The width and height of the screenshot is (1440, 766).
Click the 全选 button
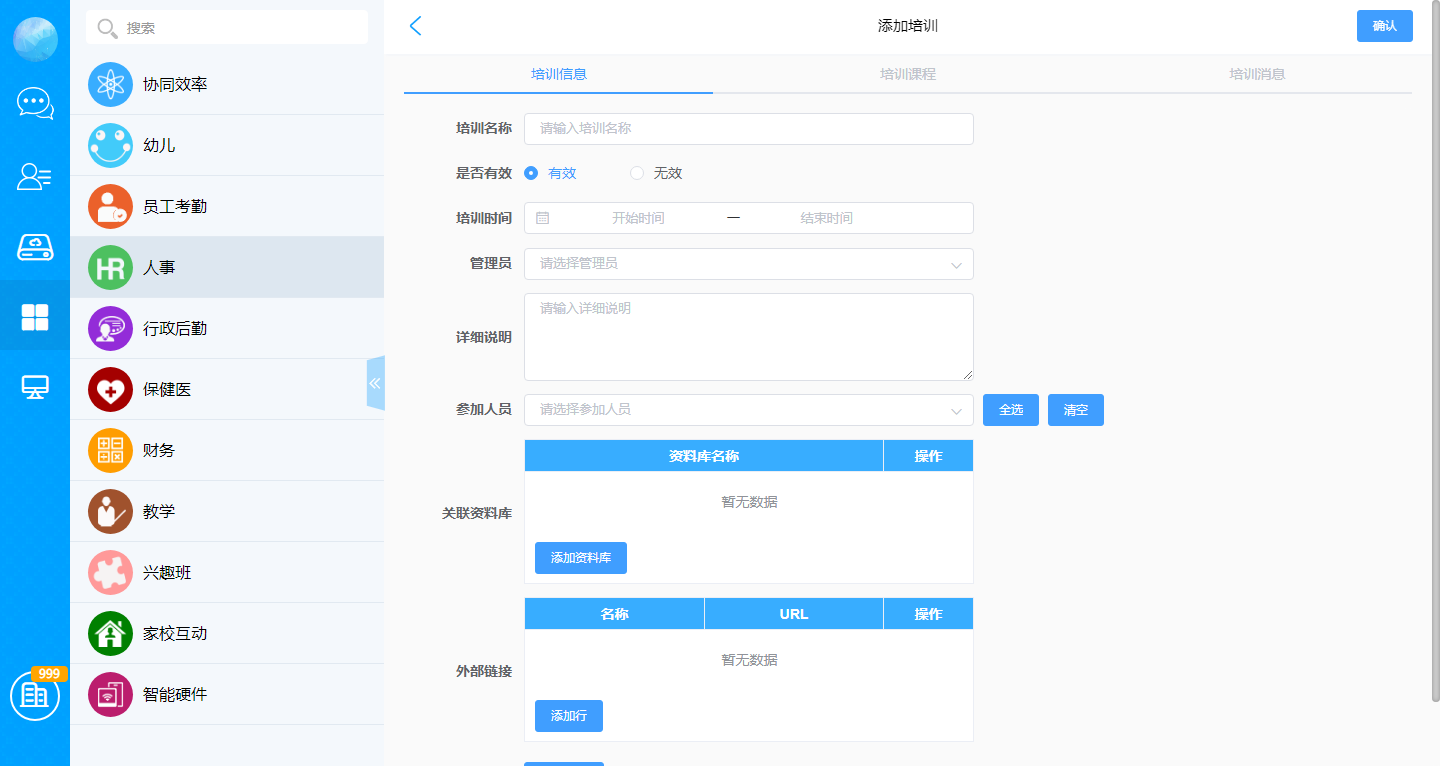click(x=1011, y=410)
